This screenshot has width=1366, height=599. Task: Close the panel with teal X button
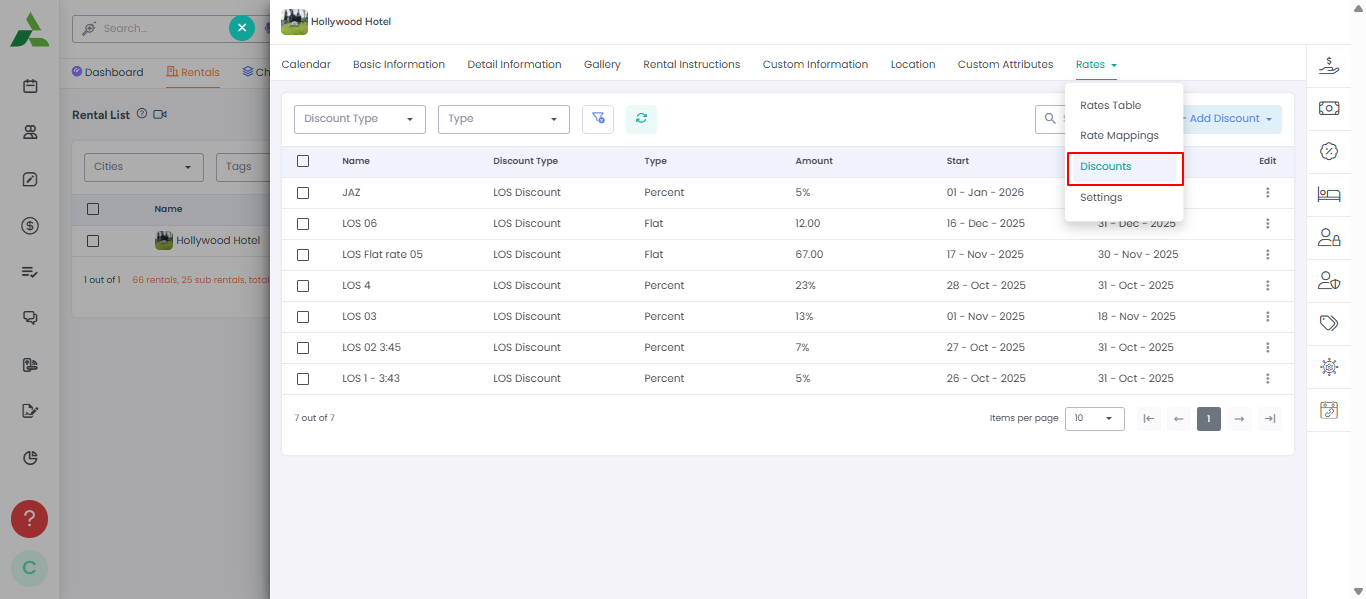click(x=242, y=28)
